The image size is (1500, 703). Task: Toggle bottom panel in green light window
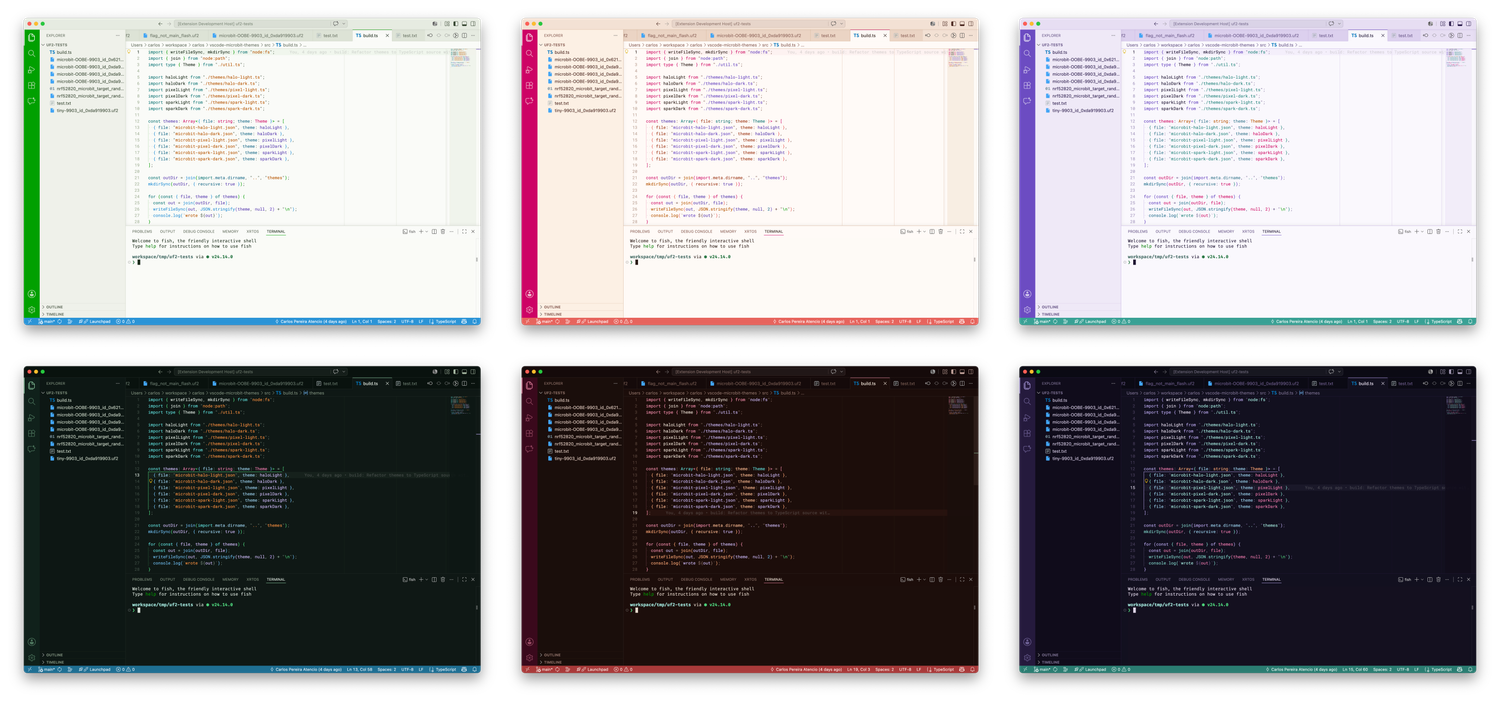[x=464, y=24]
